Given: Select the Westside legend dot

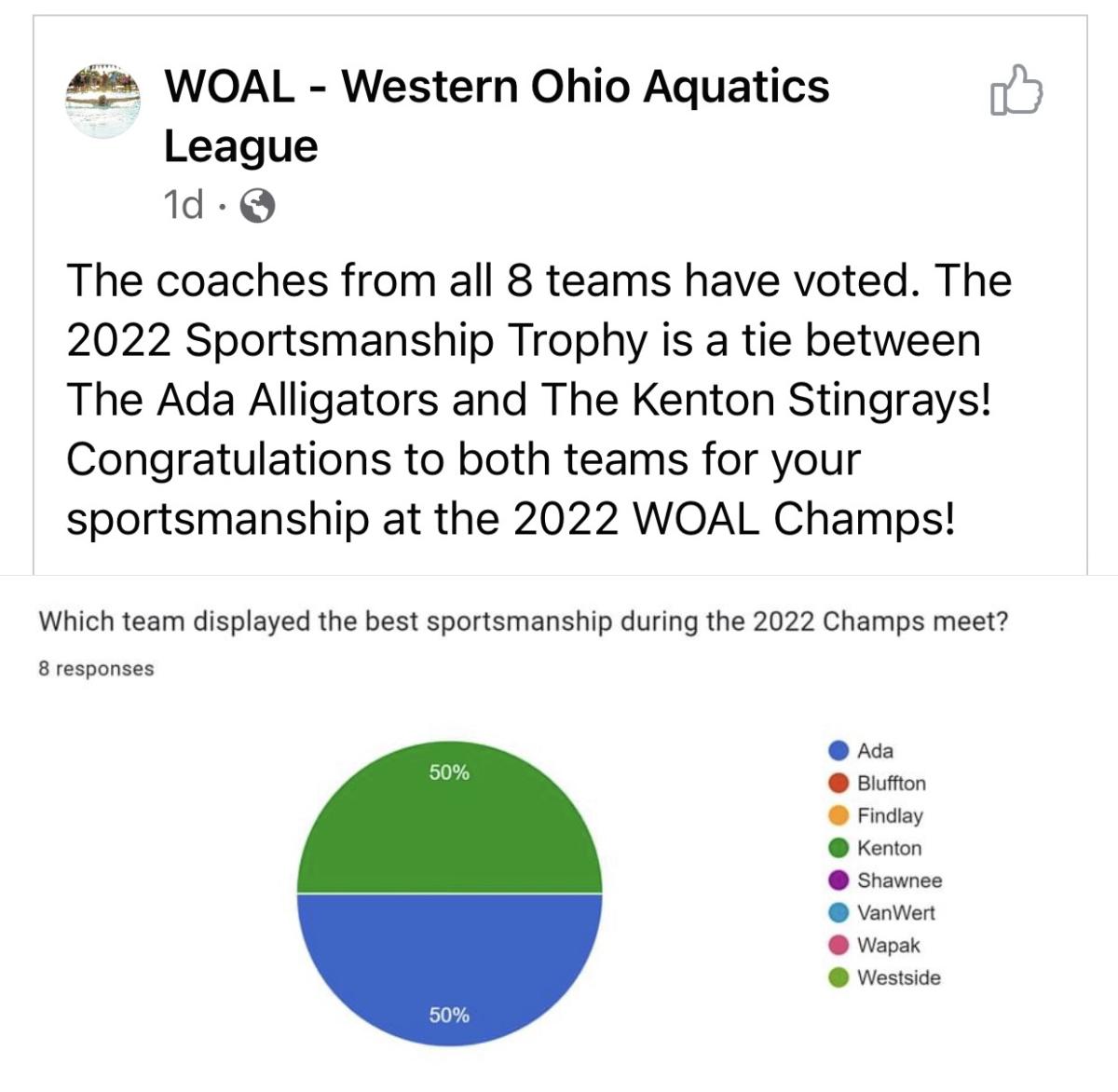Looking at the screenshot, I should 838,977.
